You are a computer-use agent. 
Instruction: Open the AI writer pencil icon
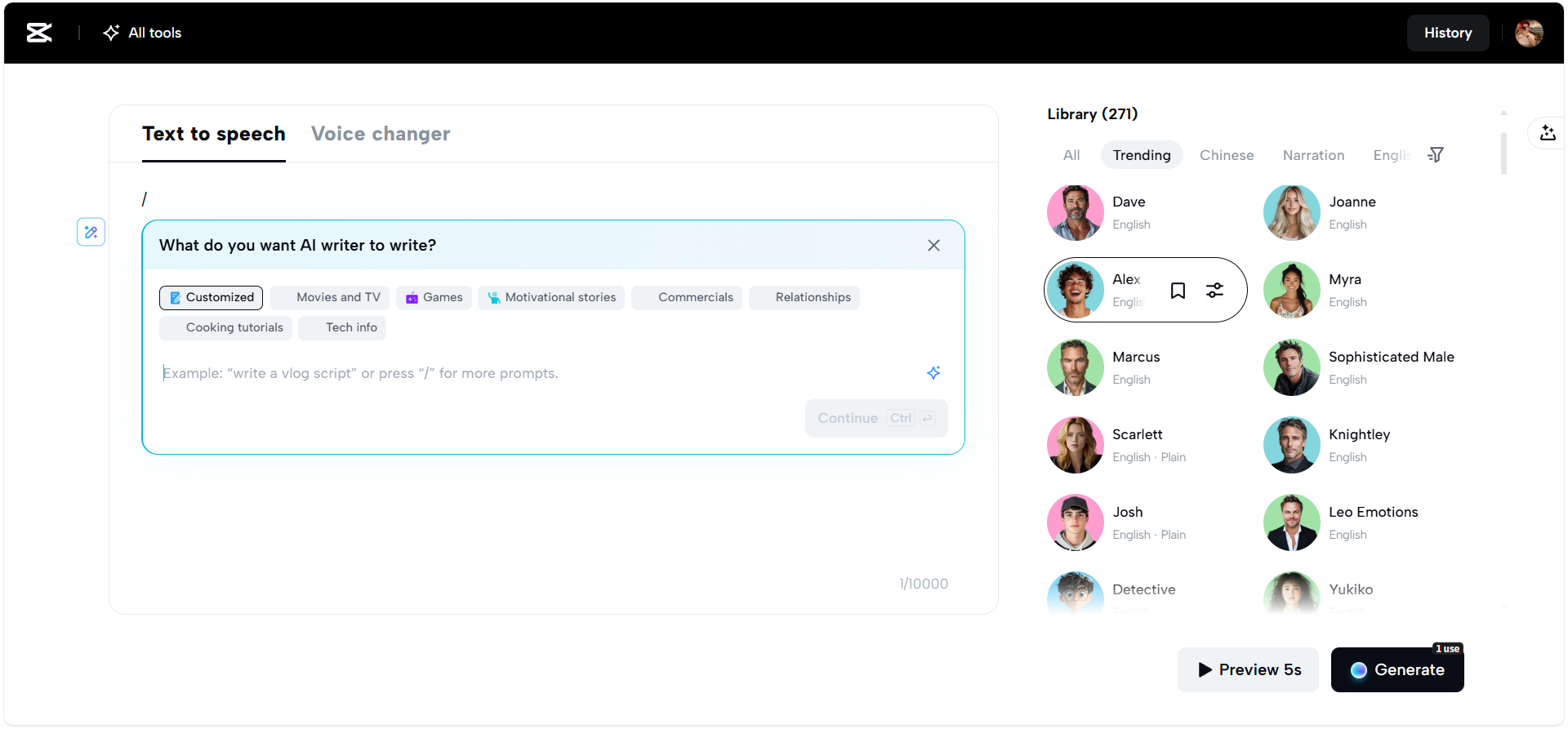point(91,232)
